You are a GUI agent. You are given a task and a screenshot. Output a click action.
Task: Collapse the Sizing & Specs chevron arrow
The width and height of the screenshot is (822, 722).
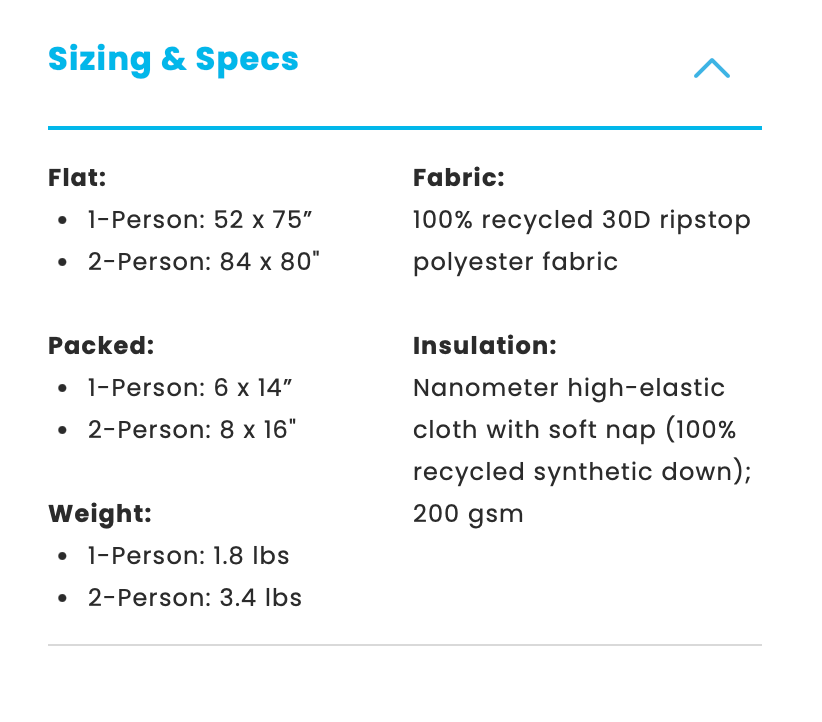pyautogui.click(x=711, y=68)
